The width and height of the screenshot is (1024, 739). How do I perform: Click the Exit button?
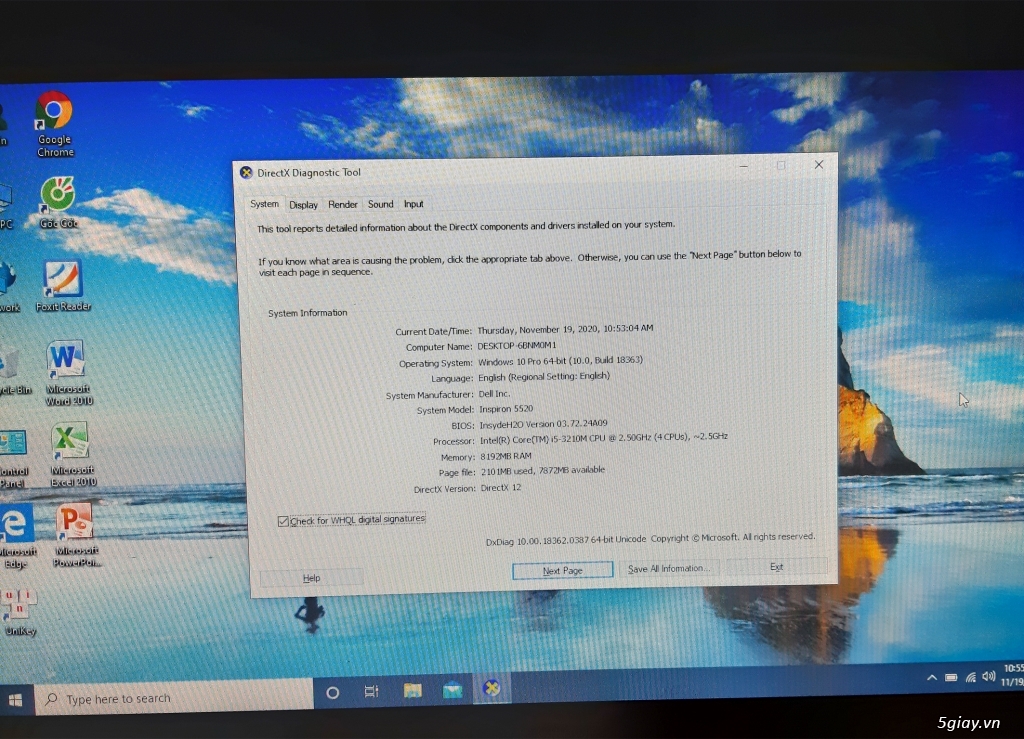pos(776,567)
